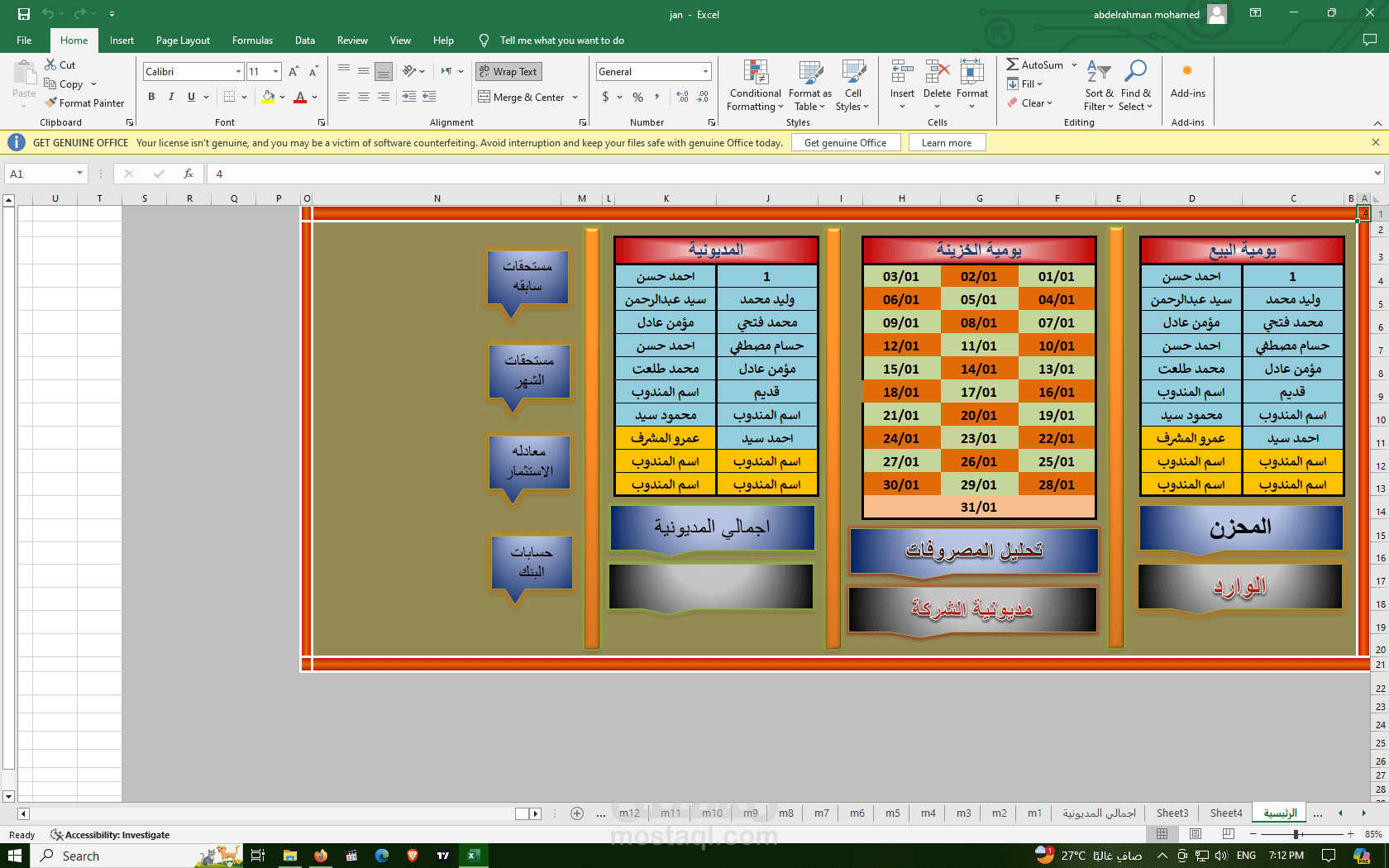Screen dimensions: 1389x868
Task: Click the تحليل المصروفات button
Action: pyautogui.click(x=974, y=551)
